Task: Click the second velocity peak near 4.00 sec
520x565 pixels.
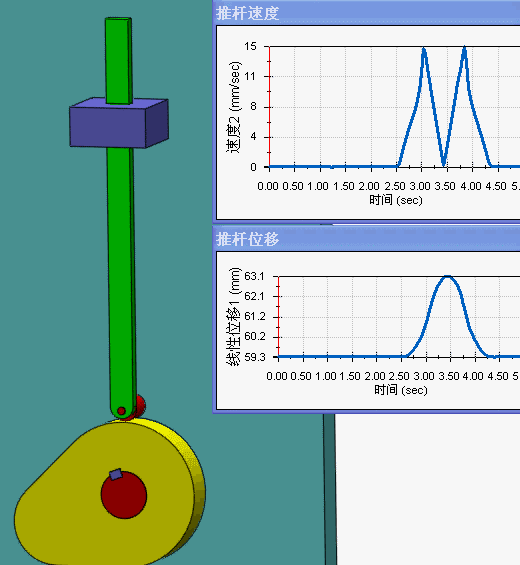Action: click(465, 48)
